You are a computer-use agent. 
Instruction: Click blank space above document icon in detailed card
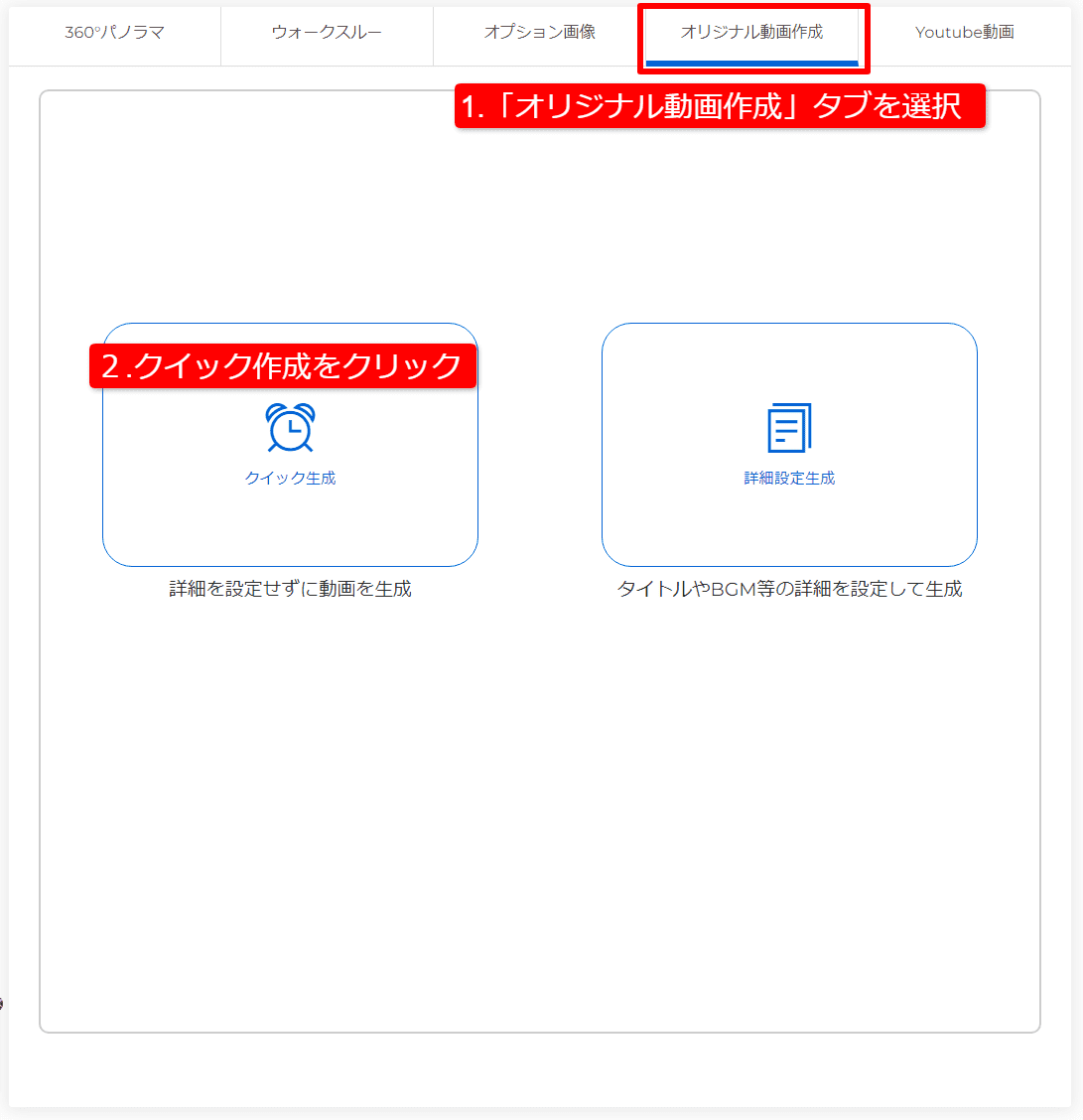(789, 362)
